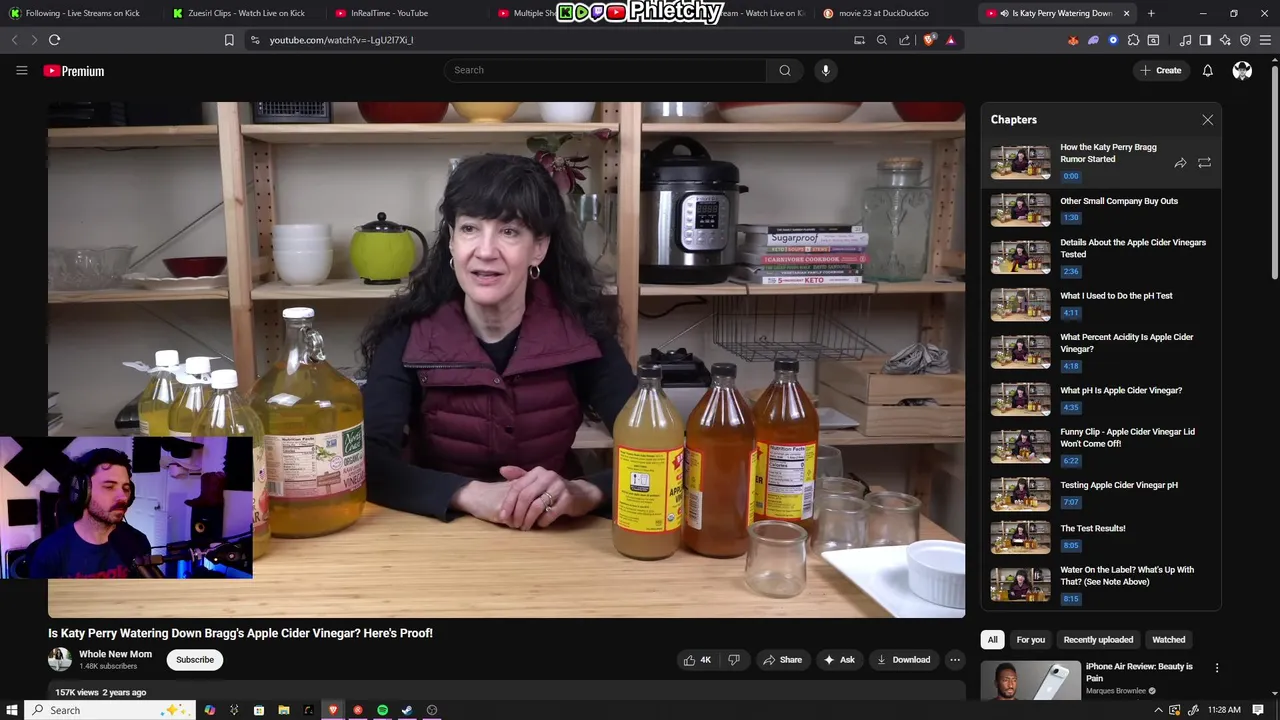Open the MetaMask fox extension
Image resolution: width=1280 pixels, height=720 pixels.
click(1073, 40)
